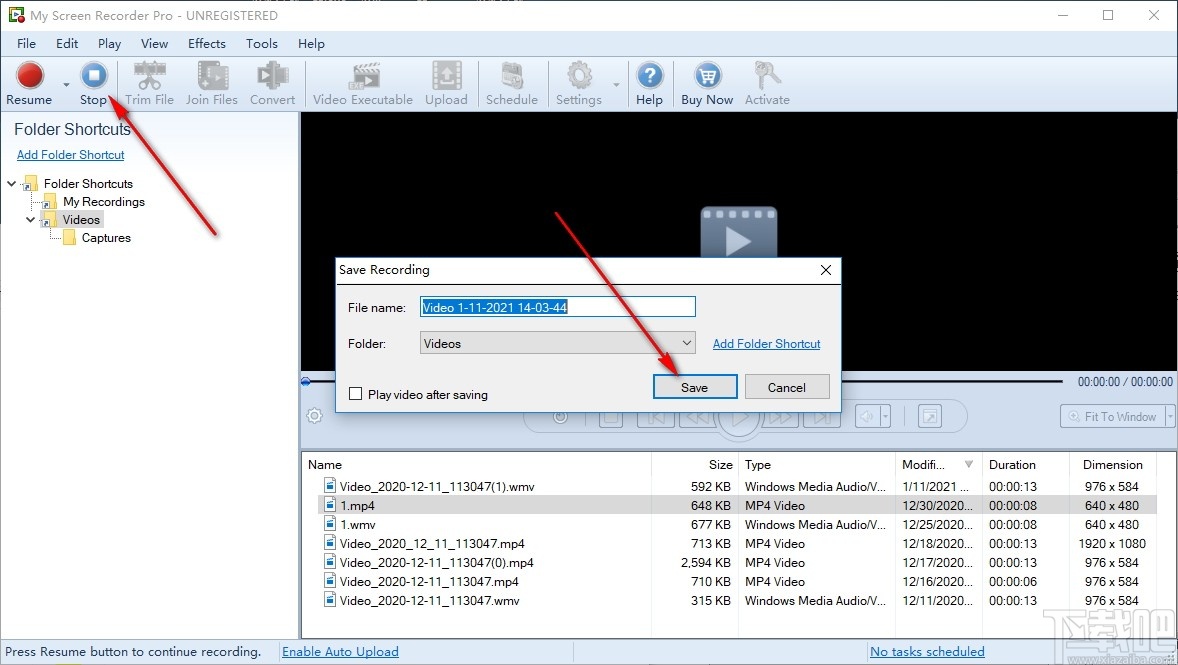Create a Video Executable
This screenshot has width=1178, height=665.
[x=362, y=83]
